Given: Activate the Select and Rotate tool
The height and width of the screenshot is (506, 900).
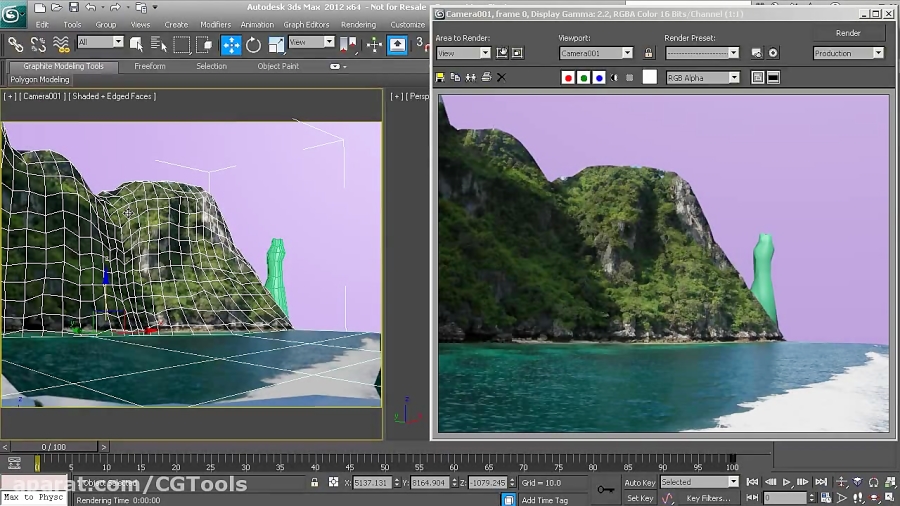Looking at the screenshot, I should pos(254,44).
